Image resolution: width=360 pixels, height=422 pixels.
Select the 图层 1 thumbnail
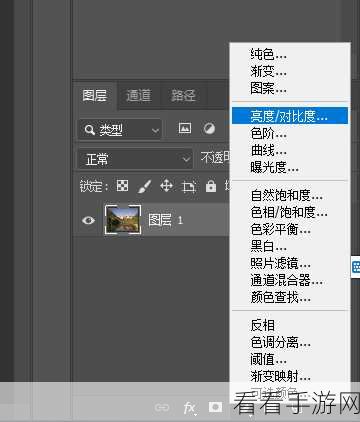pyautogui.click(x=123, y=220)
